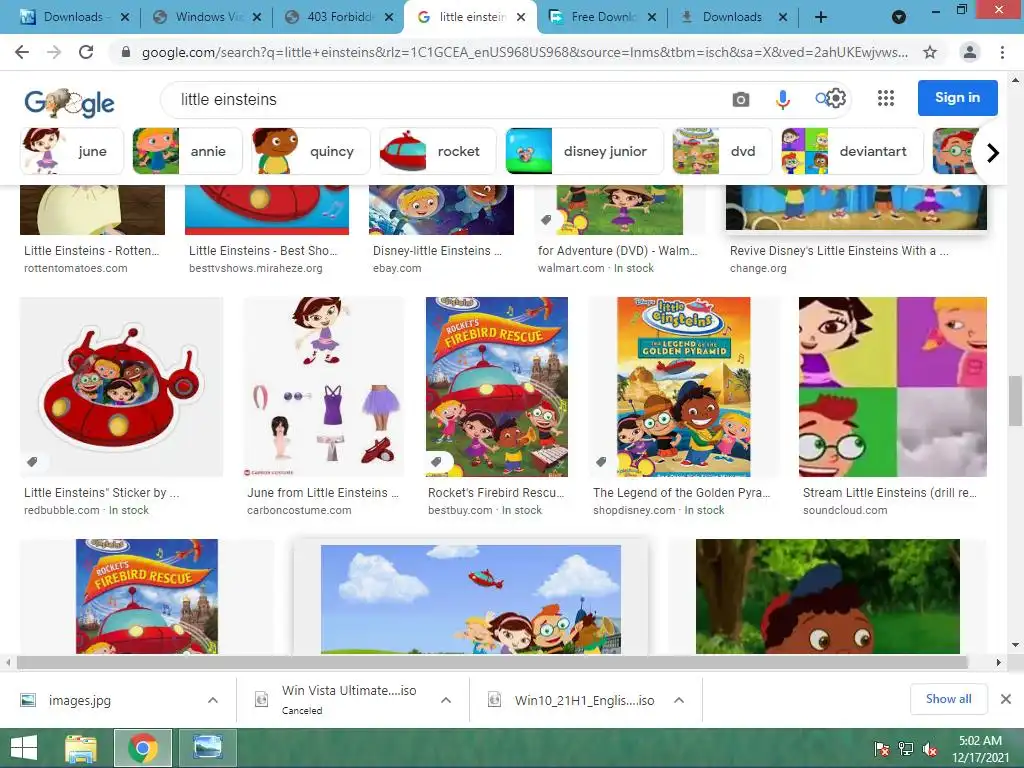Image resolution: width=1024 pixels, height=768 pixels.
Task: Filter results by quincy chip
Action: tap(312, 152)
